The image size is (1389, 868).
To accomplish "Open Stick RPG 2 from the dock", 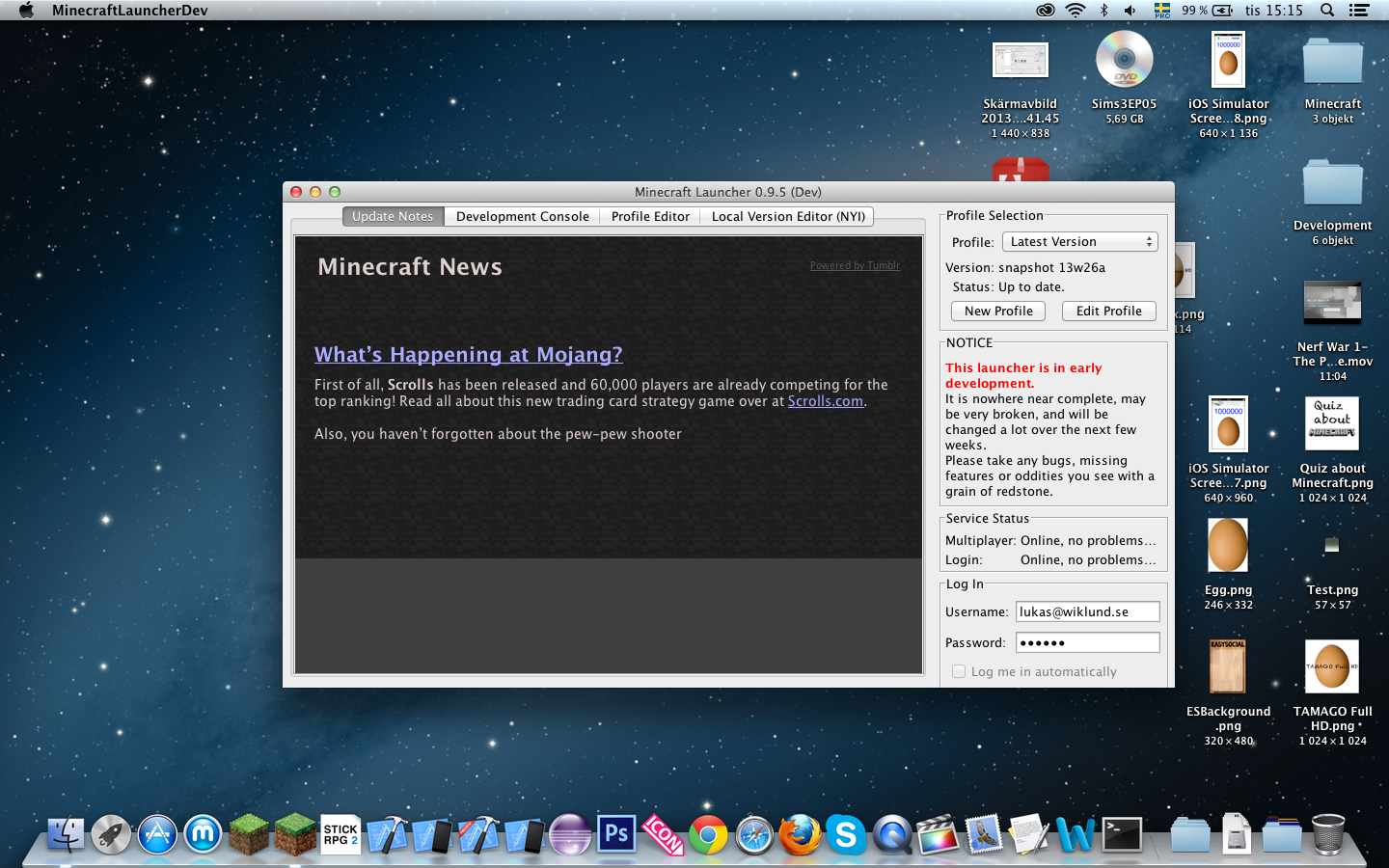I will click(340, 835).
